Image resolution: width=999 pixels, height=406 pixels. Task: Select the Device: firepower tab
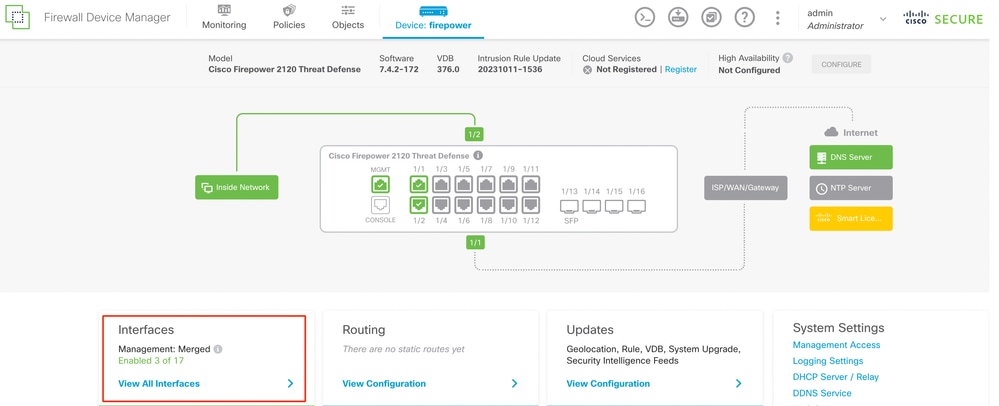click(x=433, y=18)
